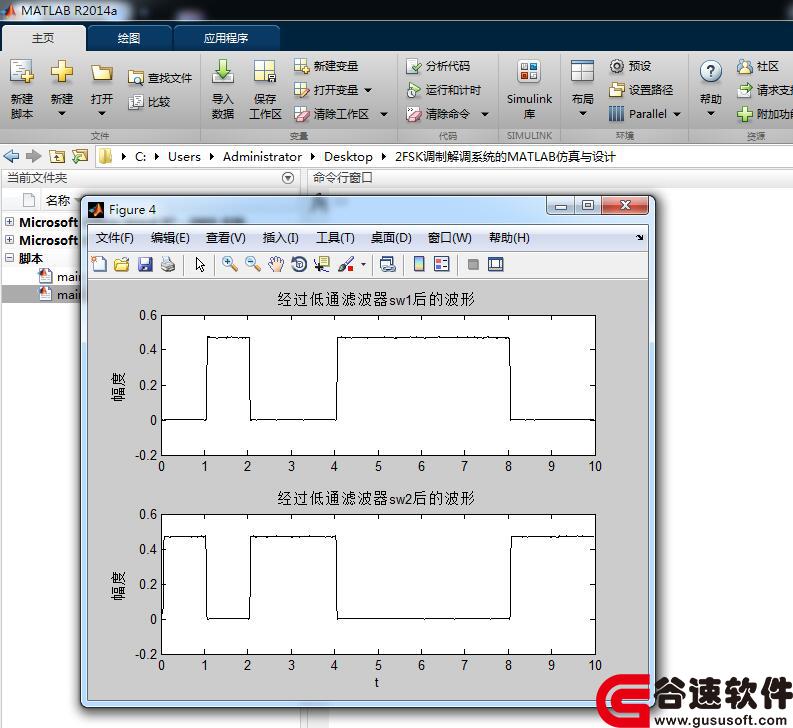Open 桌面(D) menu in Figure 4
This screenshot has width=793, height=728.
pyautogui.click(x=391, y=238)
